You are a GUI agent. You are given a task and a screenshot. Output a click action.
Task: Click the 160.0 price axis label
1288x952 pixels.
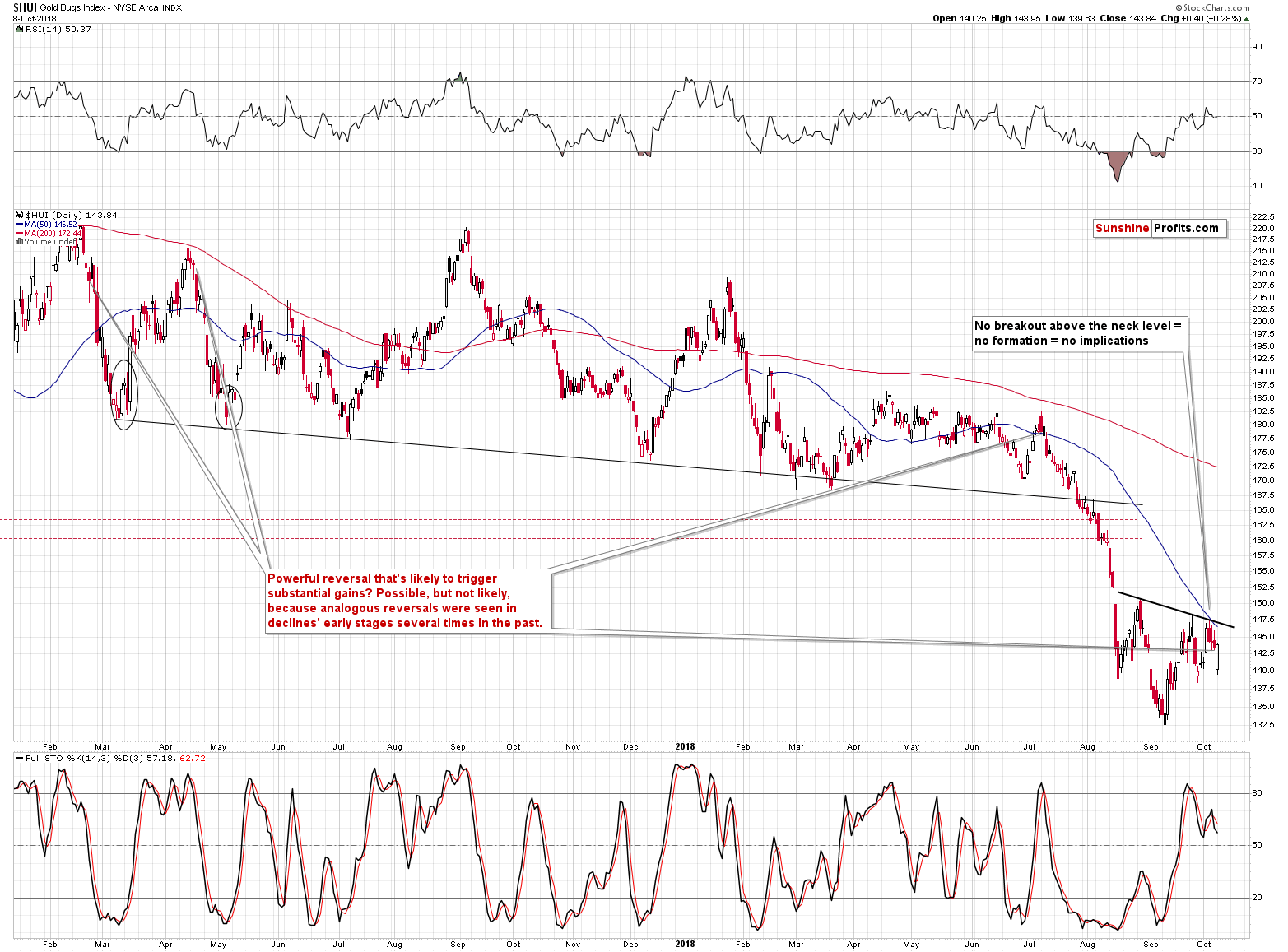pyautogui.click(x=1263, y=541)
